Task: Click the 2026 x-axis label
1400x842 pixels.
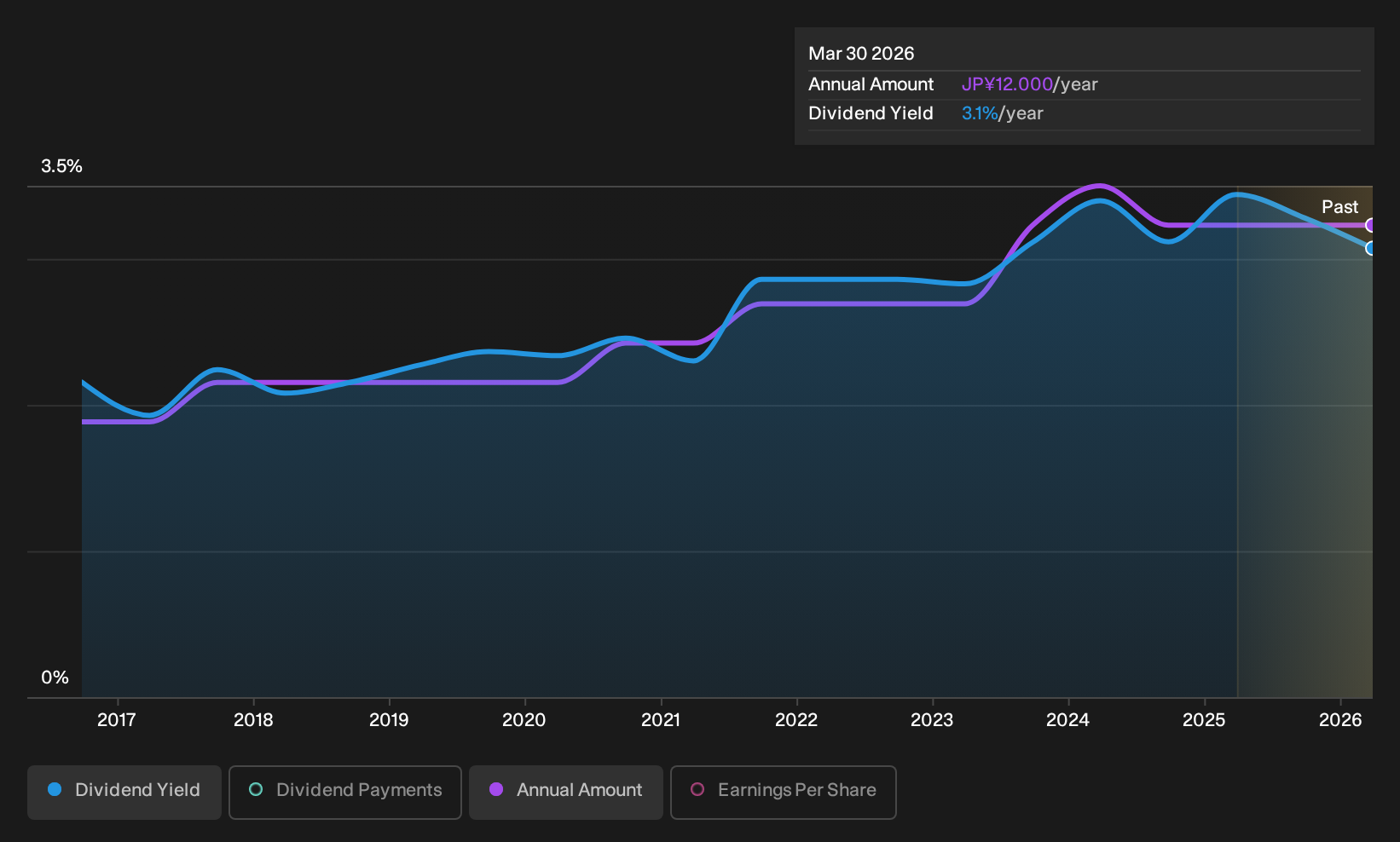Action: pyautogui.click(x=1340, y=720)
